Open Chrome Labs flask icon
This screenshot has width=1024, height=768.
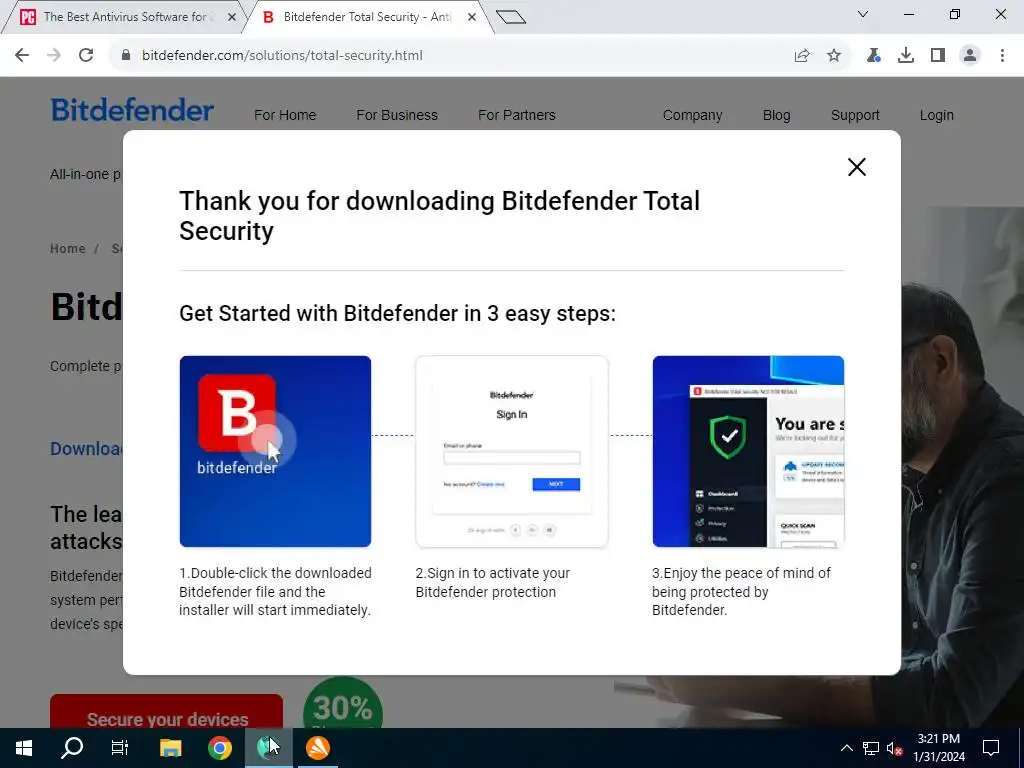873,56
